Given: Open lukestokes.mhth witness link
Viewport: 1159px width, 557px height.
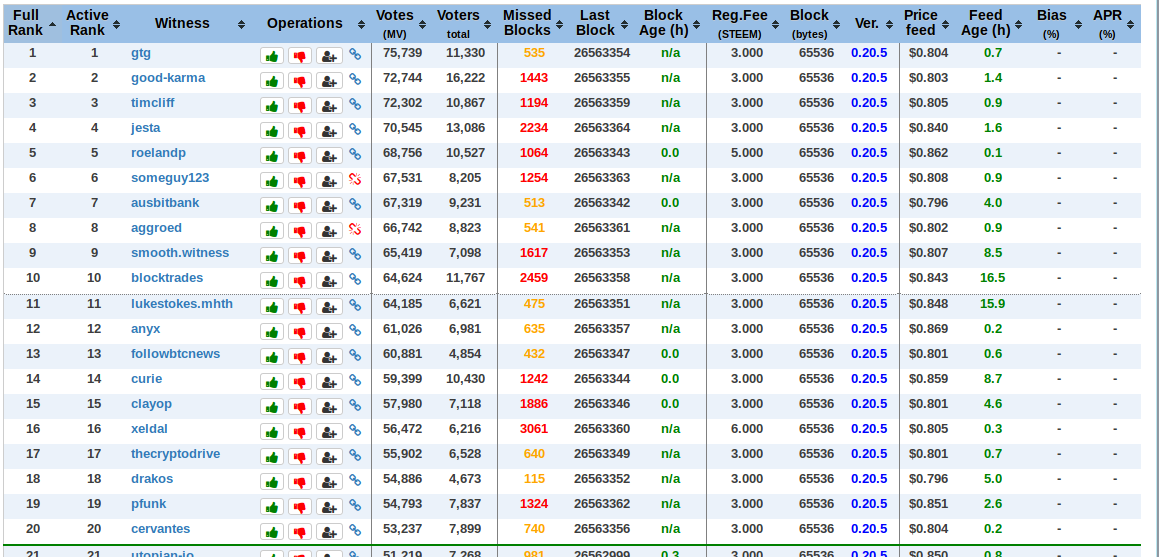Looking at the screenshot, I should point(182,304).
